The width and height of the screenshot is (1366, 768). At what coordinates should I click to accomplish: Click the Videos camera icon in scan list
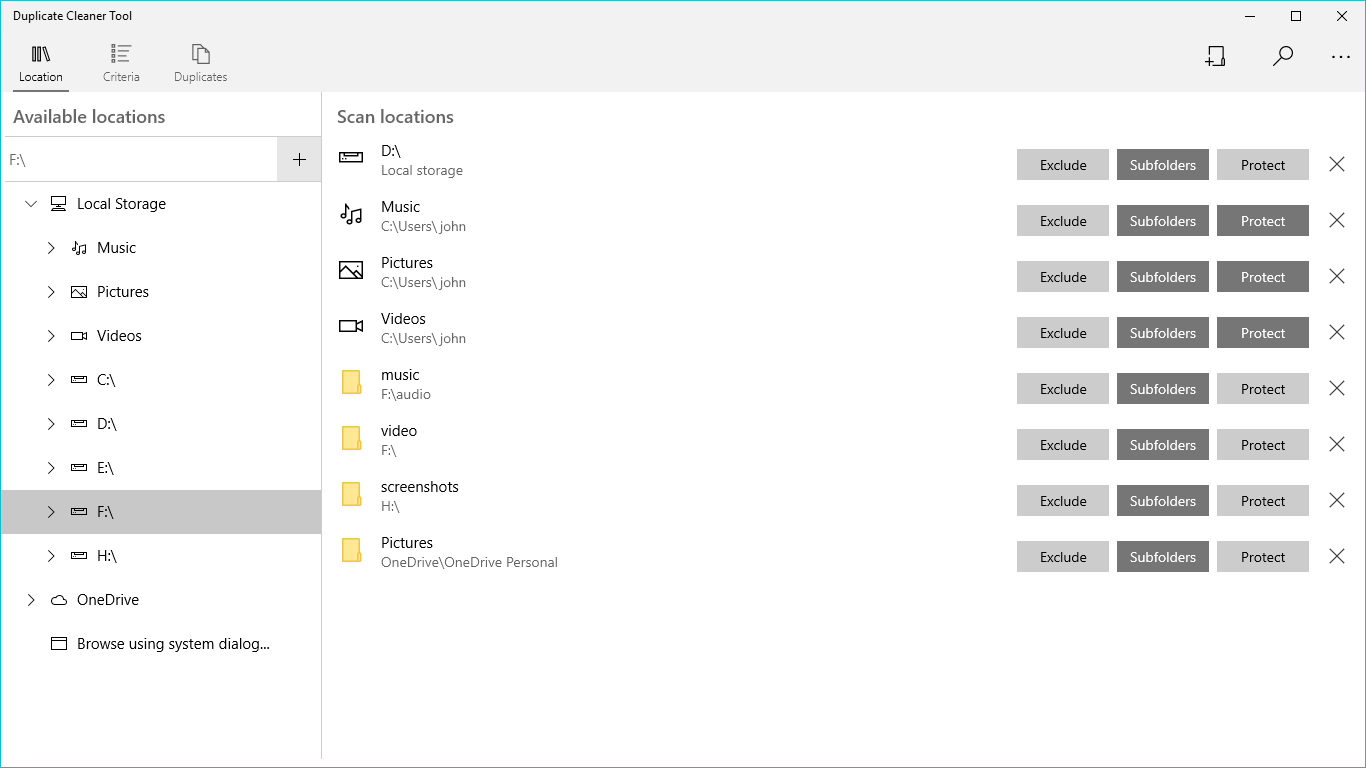point(351,327)
